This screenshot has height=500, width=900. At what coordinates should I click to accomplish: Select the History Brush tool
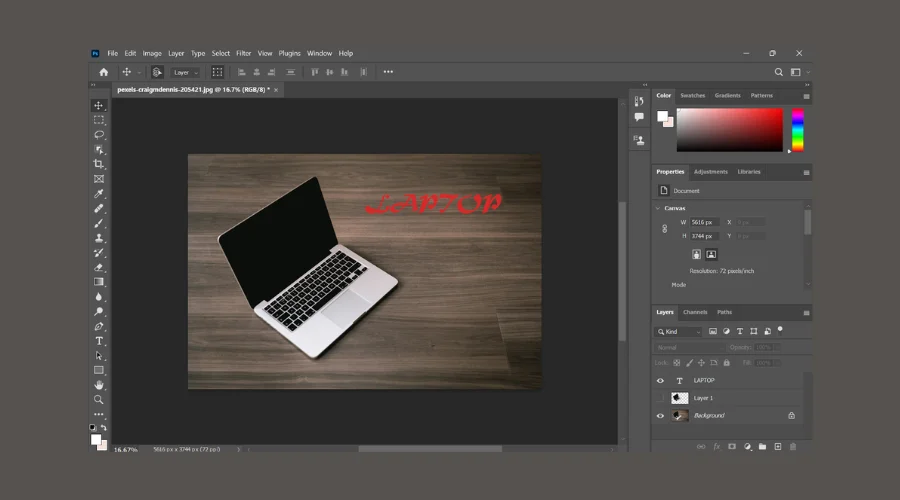coord(99,253)
